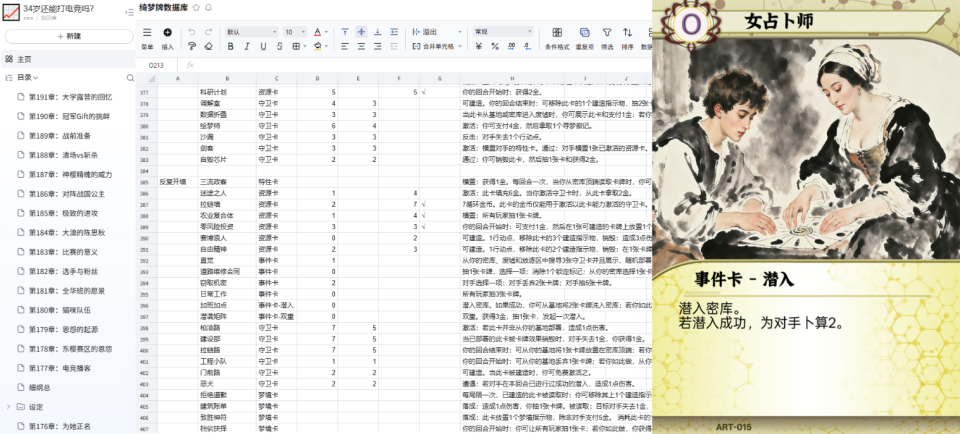Click the cell name box O213

click(156, 64)
